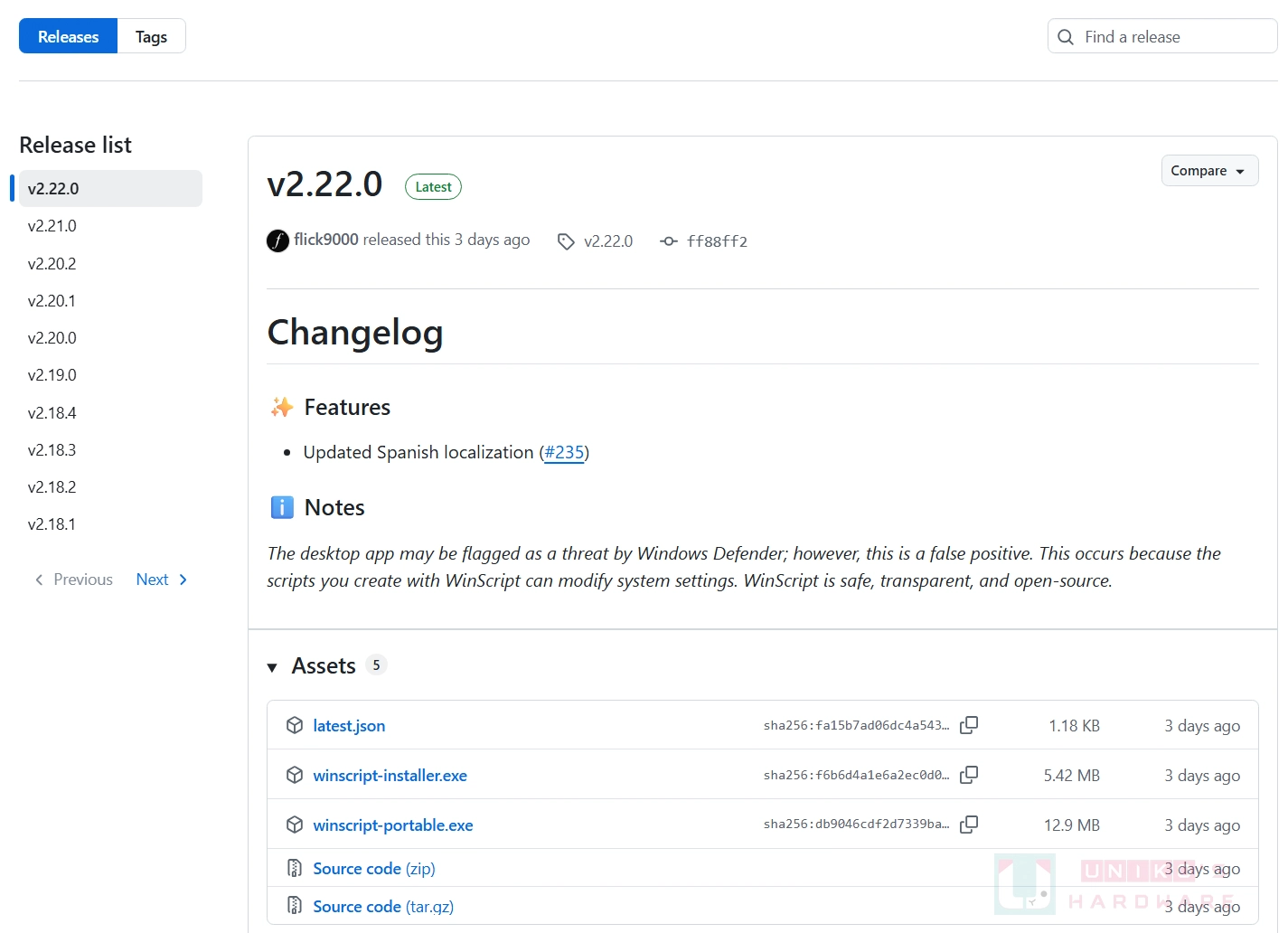Select v2.18.4 in the release list

pos(52,412)
